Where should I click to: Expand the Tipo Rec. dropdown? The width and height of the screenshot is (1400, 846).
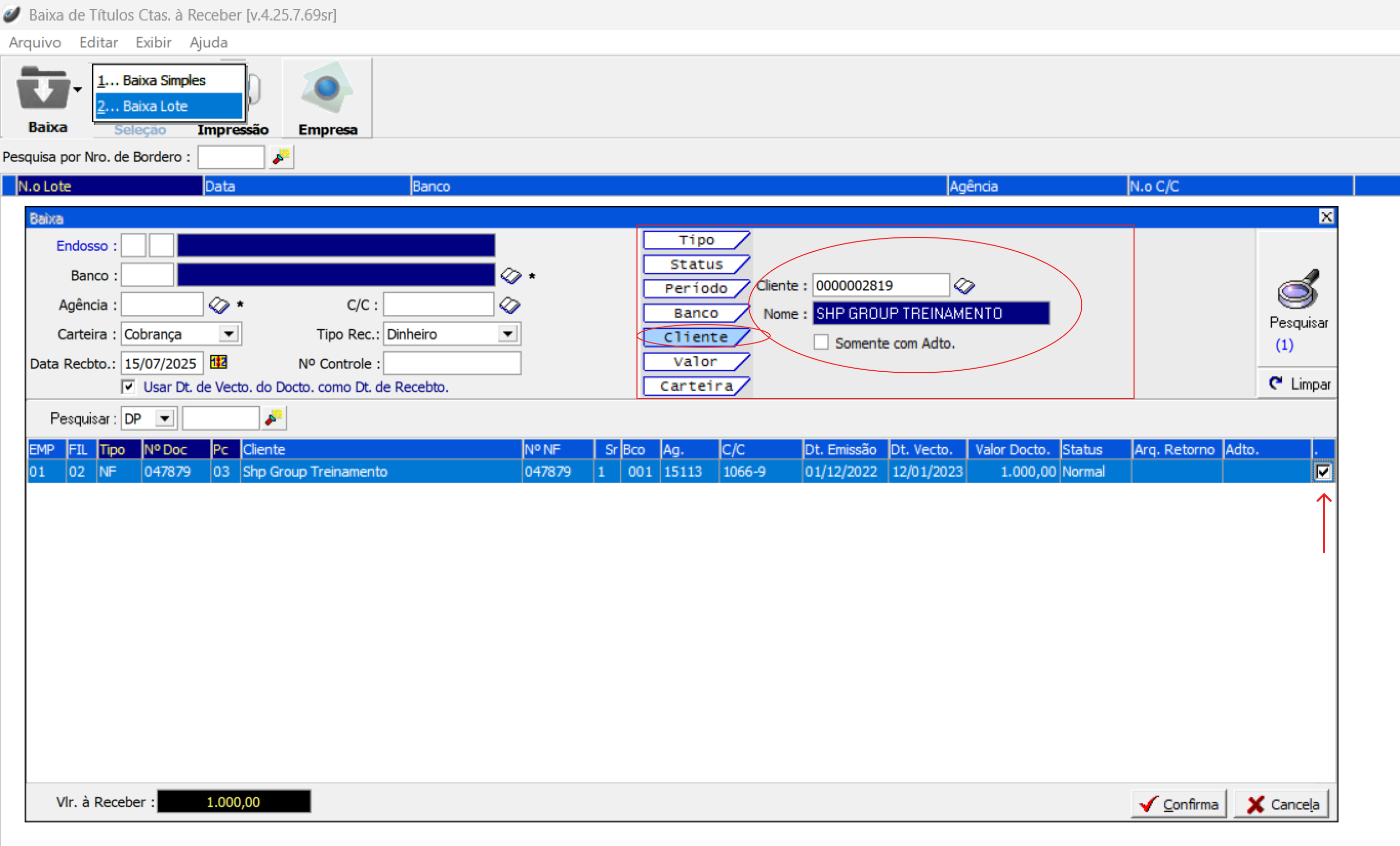point(507,334)
